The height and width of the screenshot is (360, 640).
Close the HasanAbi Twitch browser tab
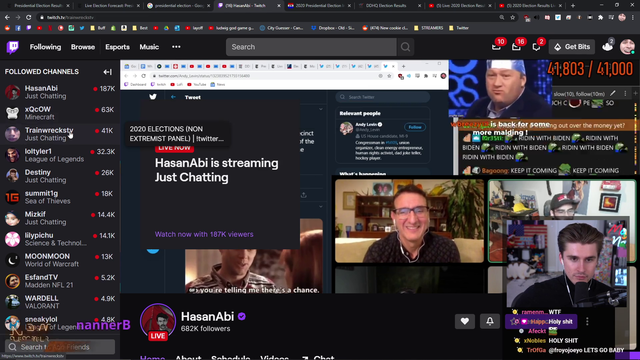tap(279, 6)
